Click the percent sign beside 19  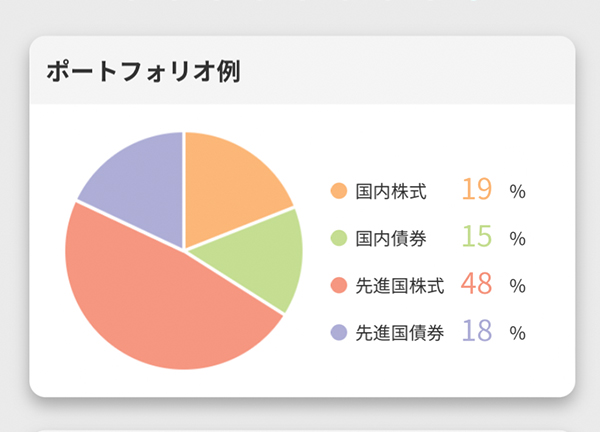click(517, 191)
